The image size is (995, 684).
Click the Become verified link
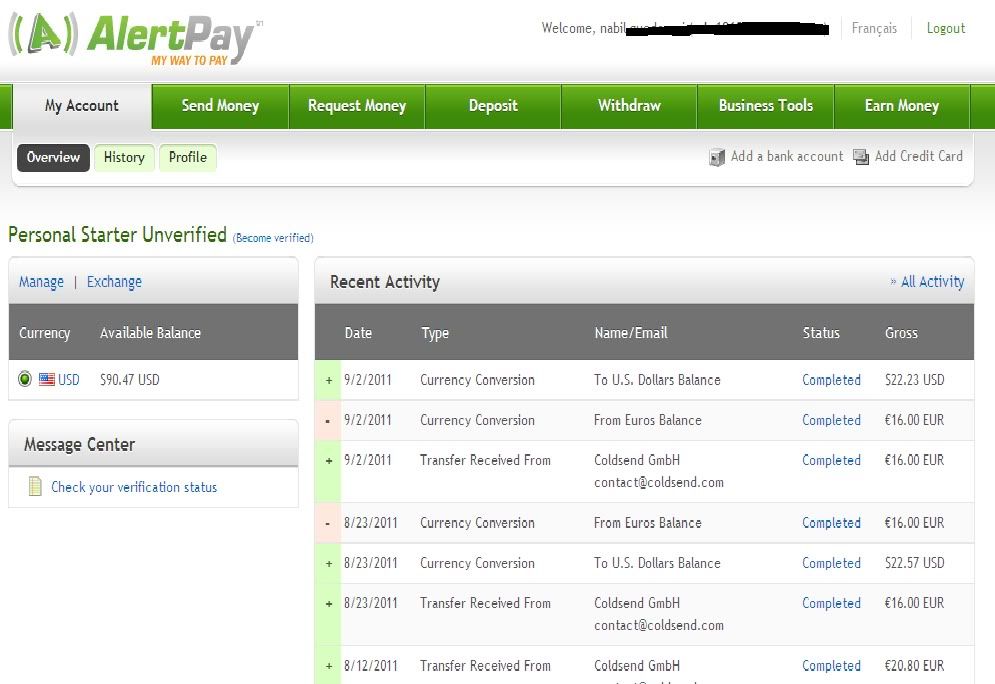pos(273,238)
